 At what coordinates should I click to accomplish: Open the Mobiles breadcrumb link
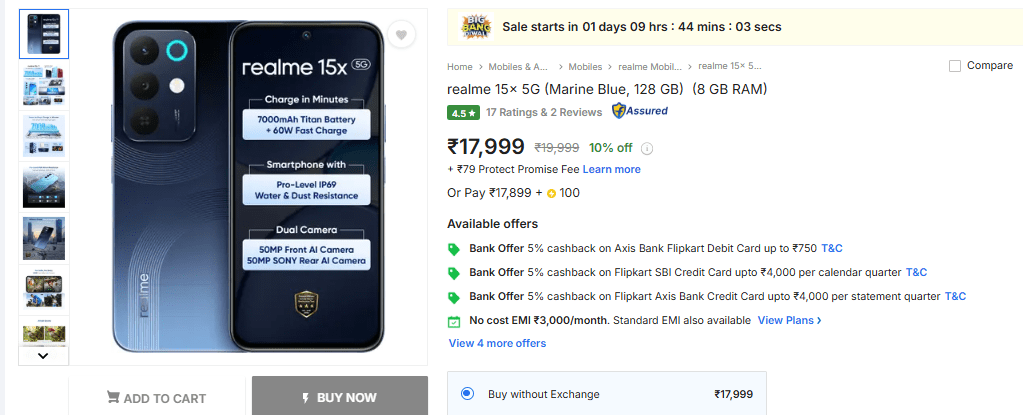585,67
